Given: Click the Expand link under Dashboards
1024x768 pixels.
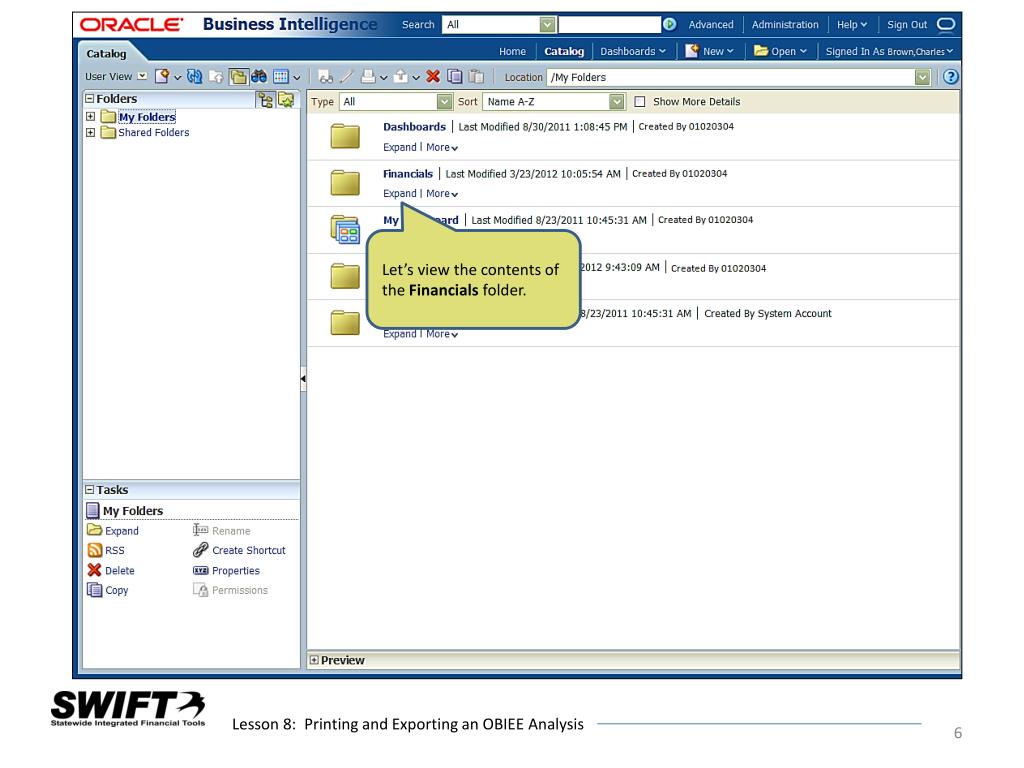Looking at the screenshot, I should click(400, 147).
